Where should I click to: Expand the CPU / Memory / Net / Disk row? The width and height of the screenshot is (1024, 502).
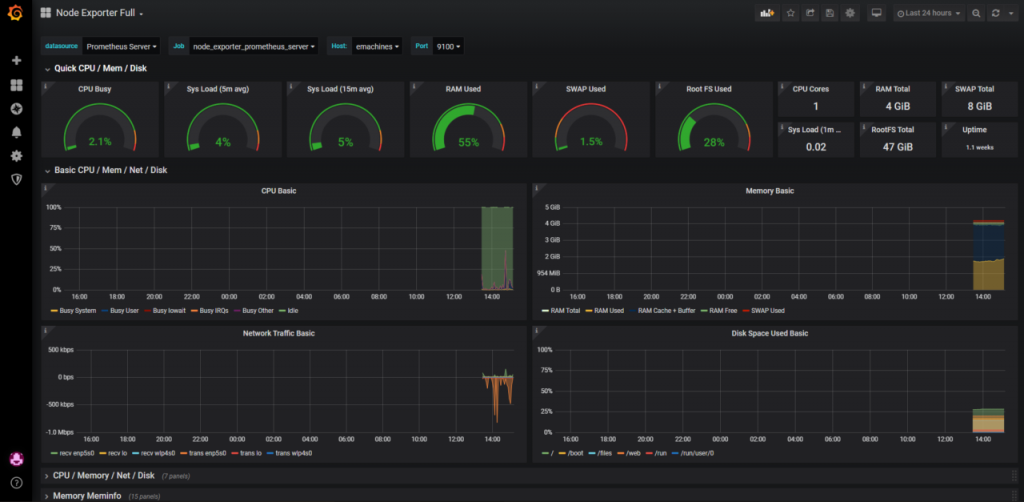tap(104, 476)
